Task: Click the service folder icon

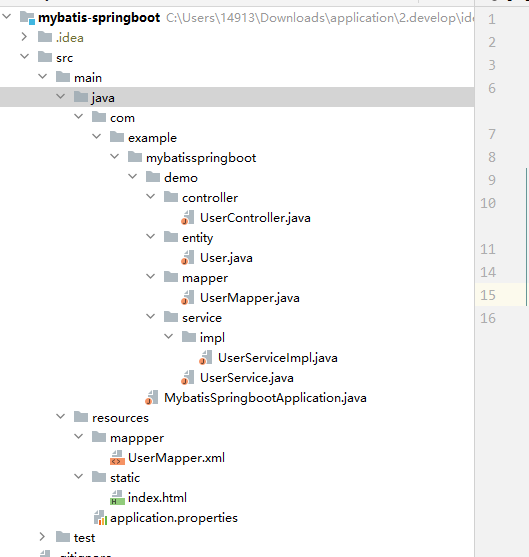Action: pos(171,317)
